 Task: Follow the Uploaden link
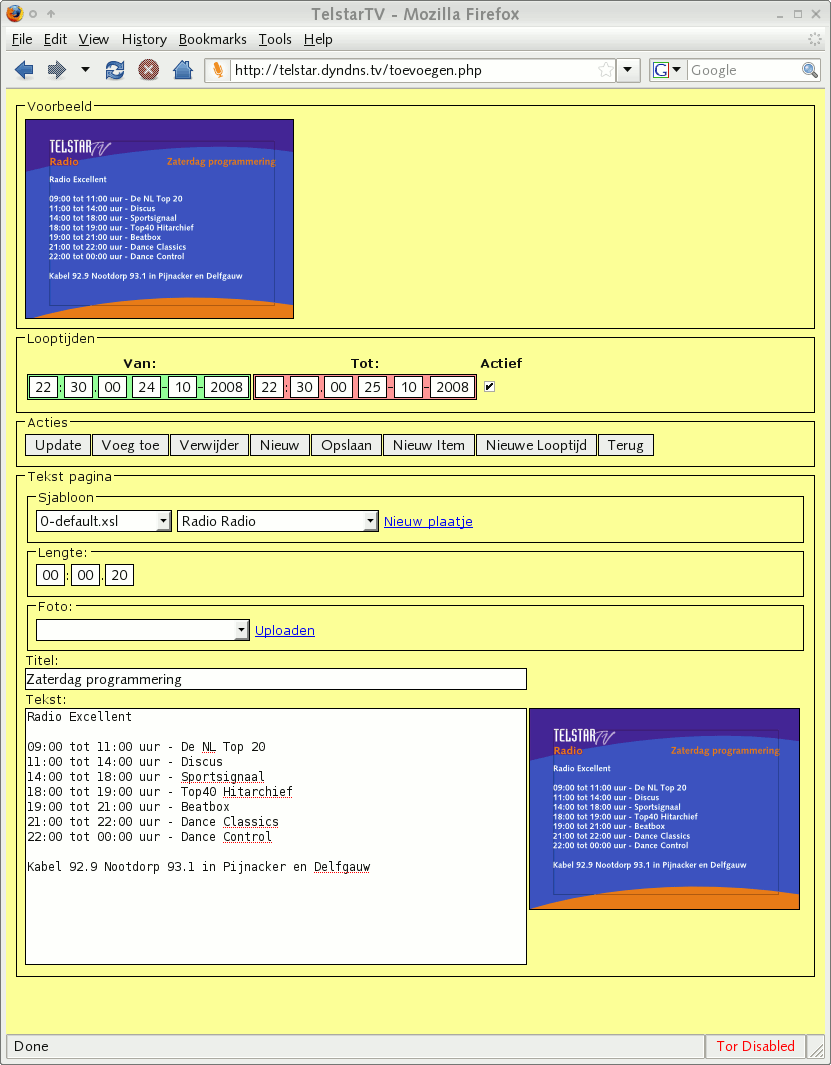[x=285, y=630]
